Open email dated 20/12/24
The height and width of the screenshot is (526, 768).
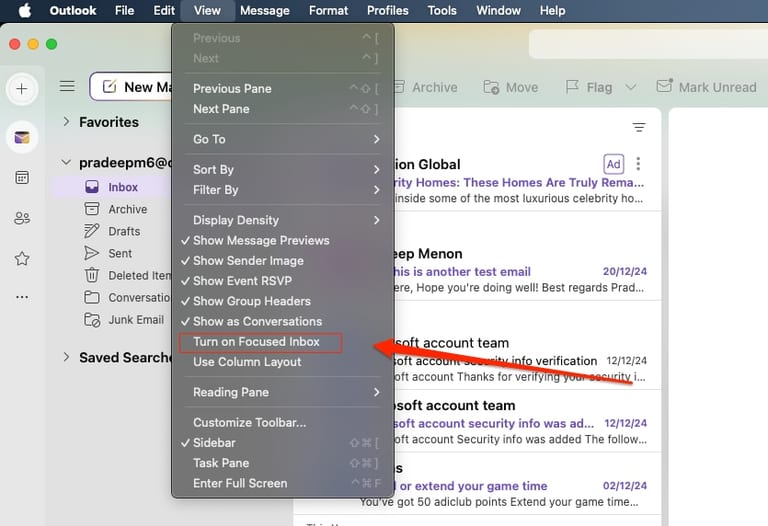526,270
